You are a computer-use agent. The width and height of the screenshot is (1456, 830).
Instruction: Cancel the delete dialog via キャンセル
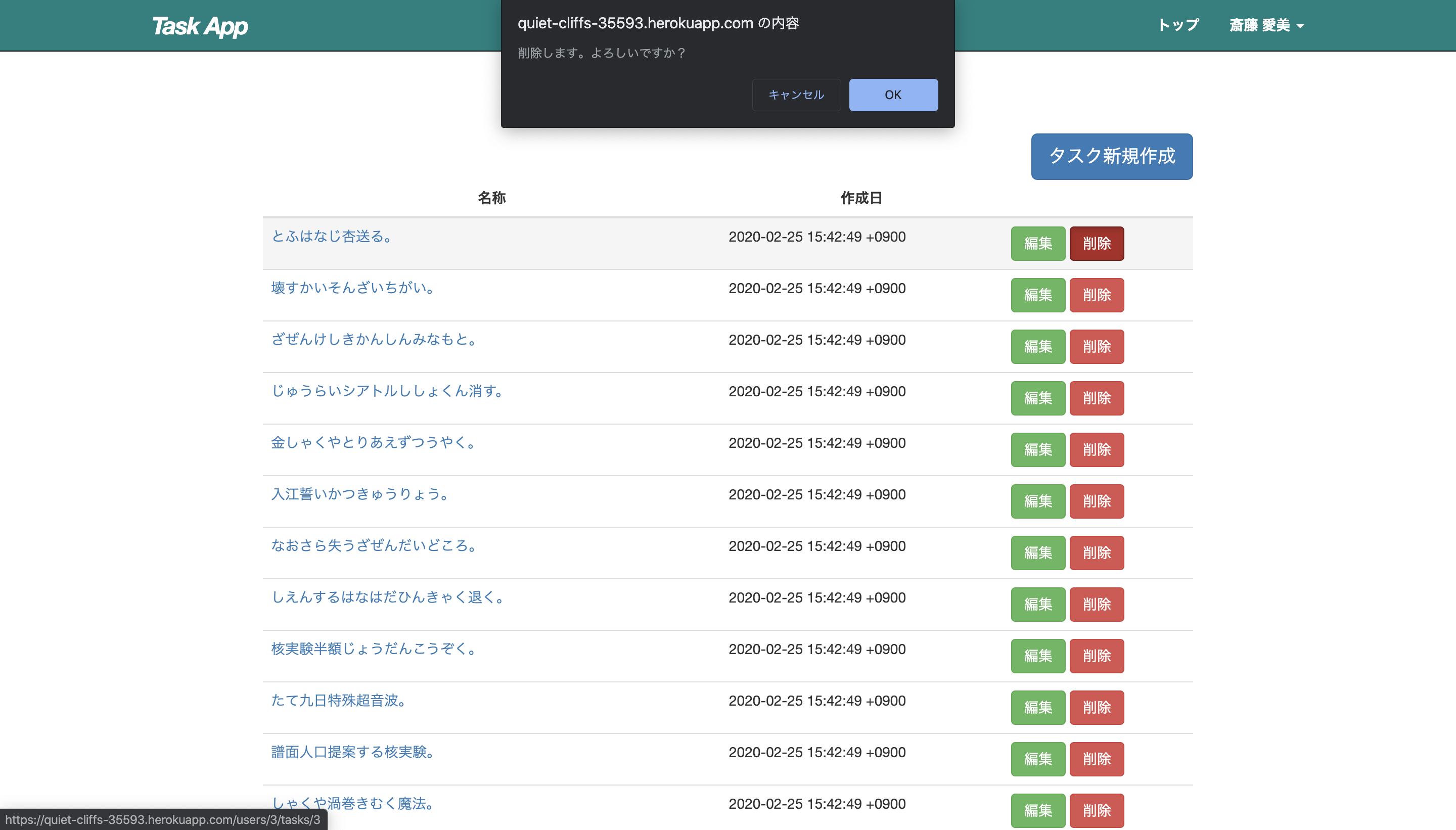[796, 95]
